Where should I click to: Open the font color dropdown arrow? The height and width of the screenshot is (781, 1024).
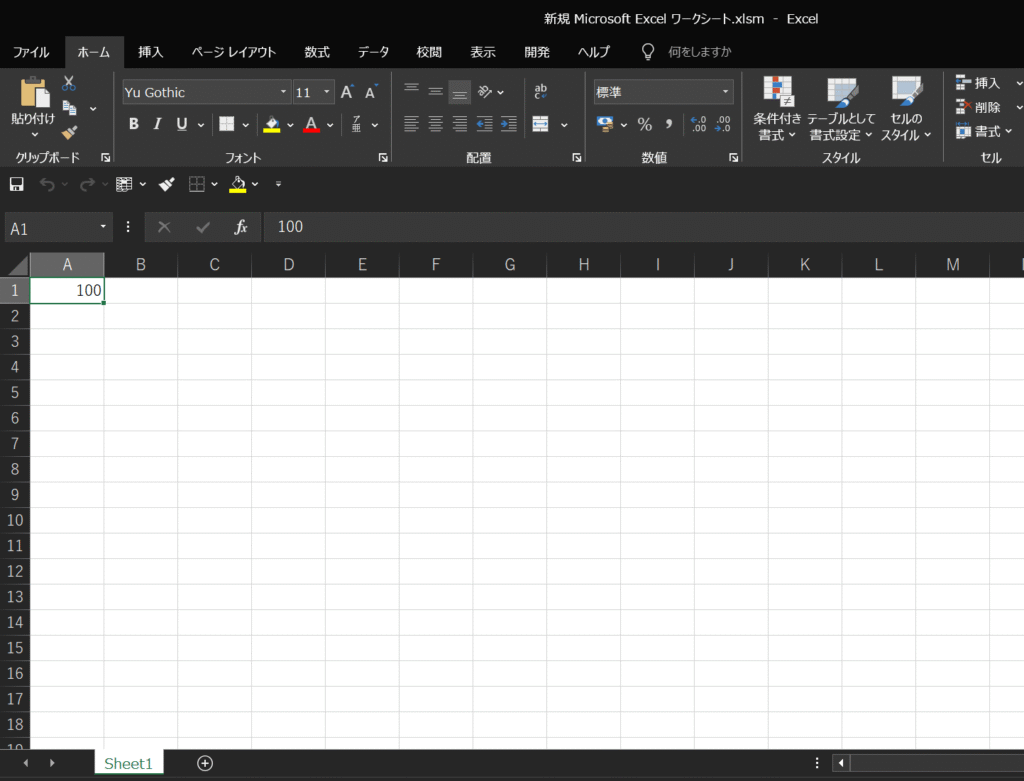[330, 125]
